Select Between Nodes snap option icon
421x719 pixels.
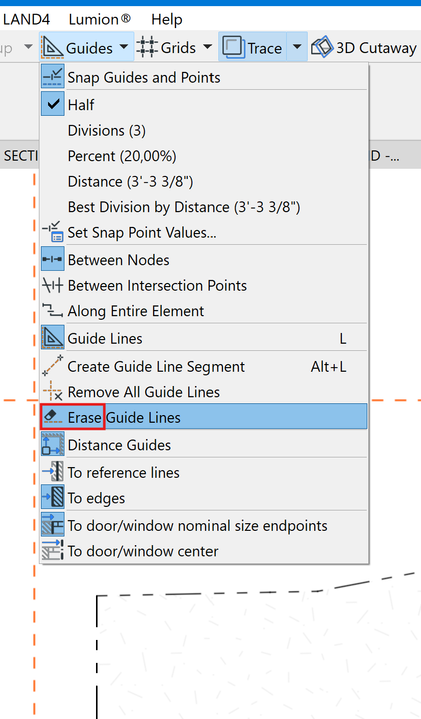coord(53,260)
